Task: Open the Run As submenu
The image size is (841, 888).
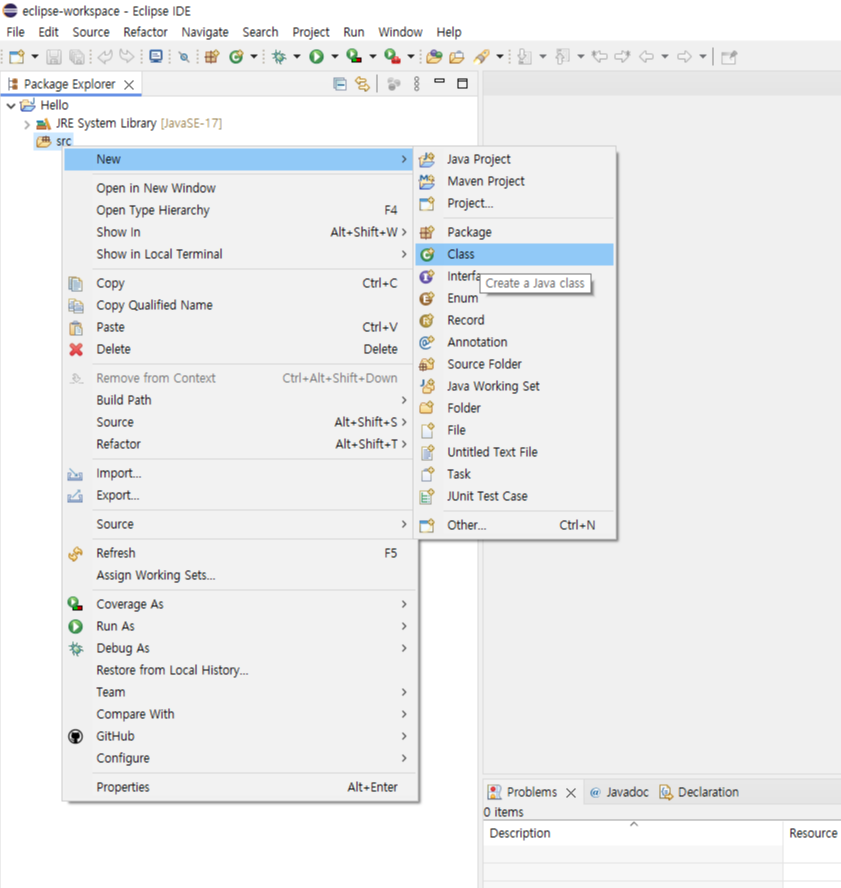Action: [x=240, y=626]
